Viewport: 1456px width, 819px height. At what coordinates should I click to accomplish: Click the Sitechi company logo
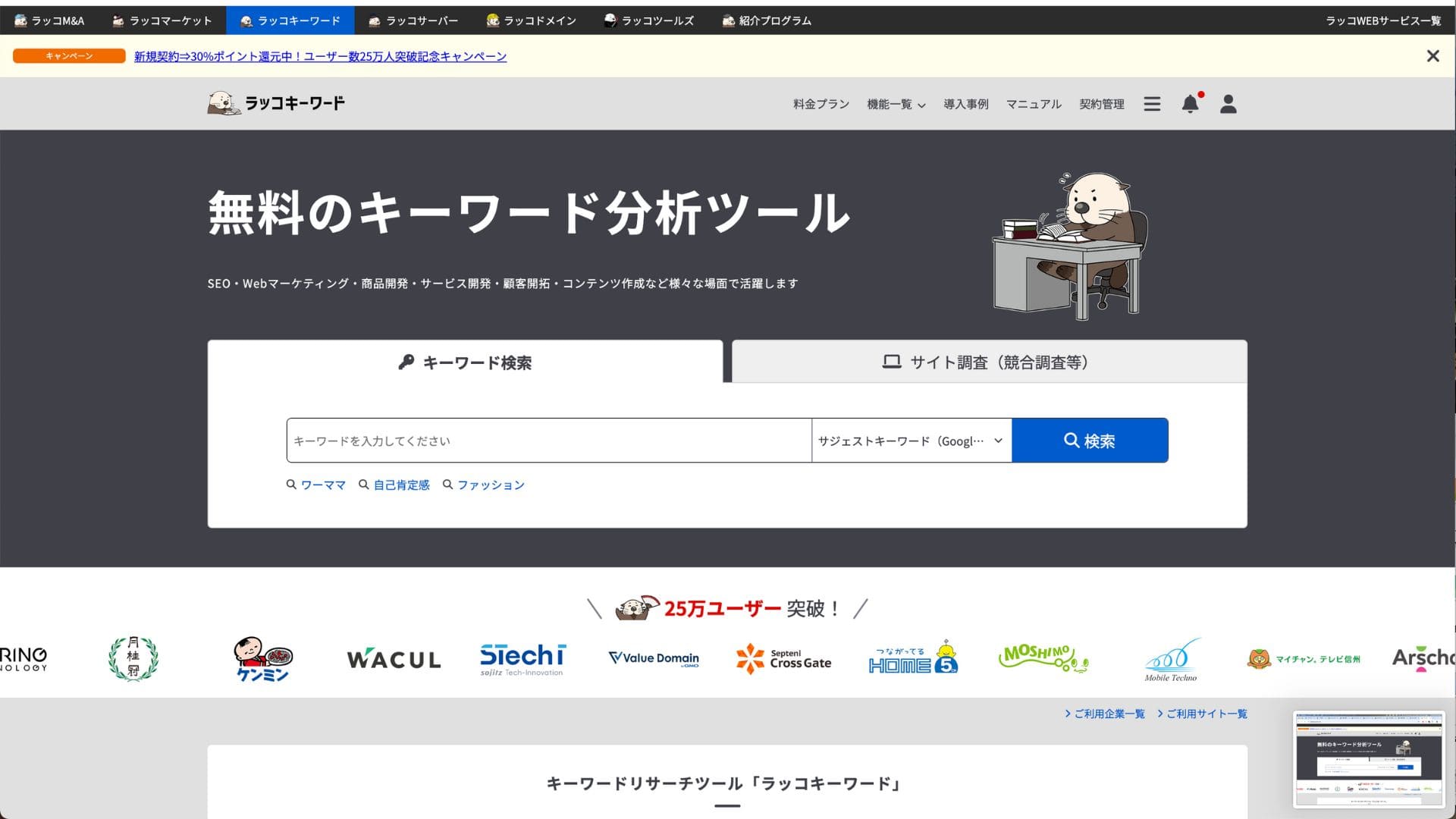(x=523, y=659)
